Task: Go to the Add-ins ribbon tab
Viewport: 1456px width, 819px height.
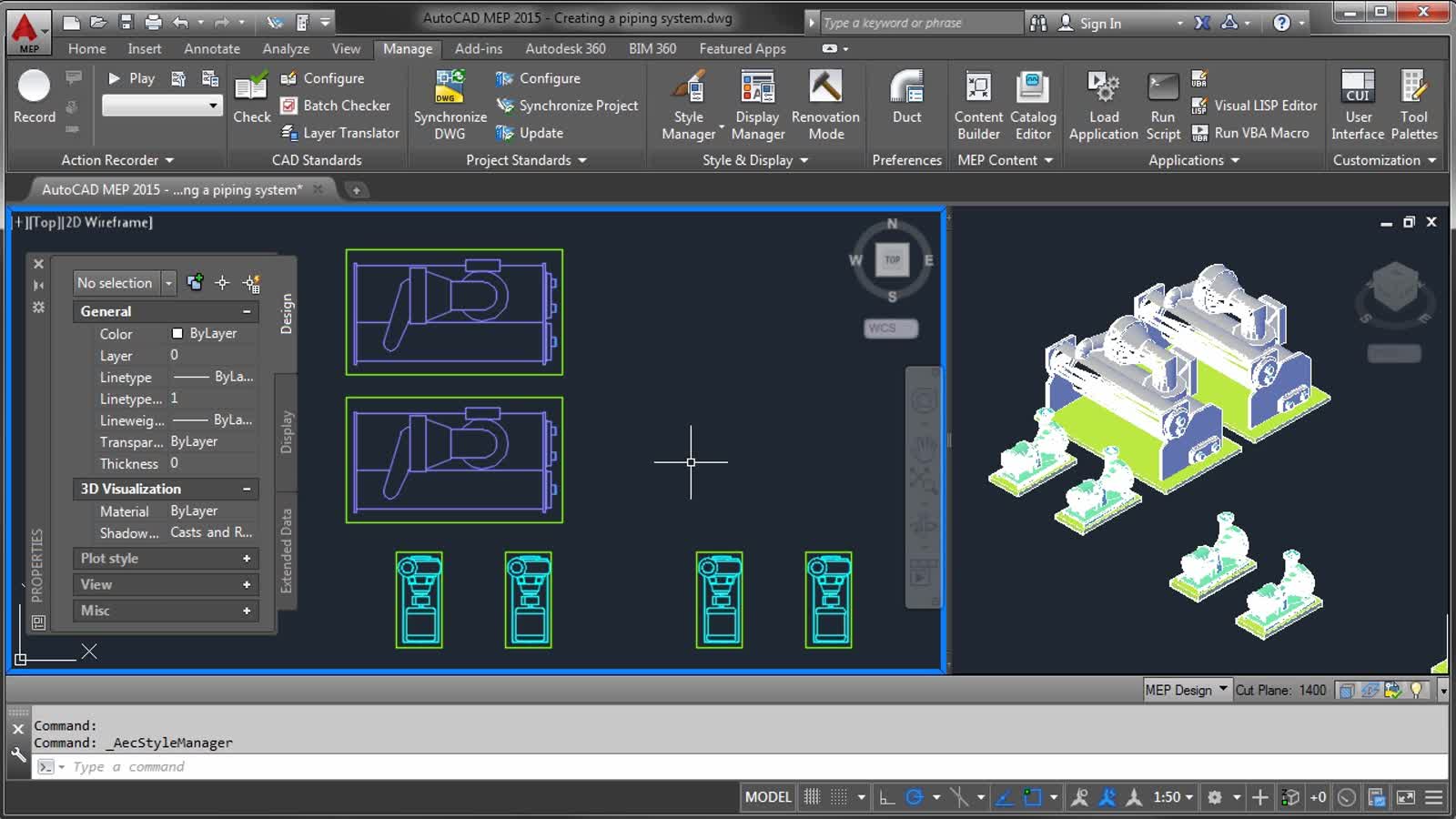Action: [479, 48]
